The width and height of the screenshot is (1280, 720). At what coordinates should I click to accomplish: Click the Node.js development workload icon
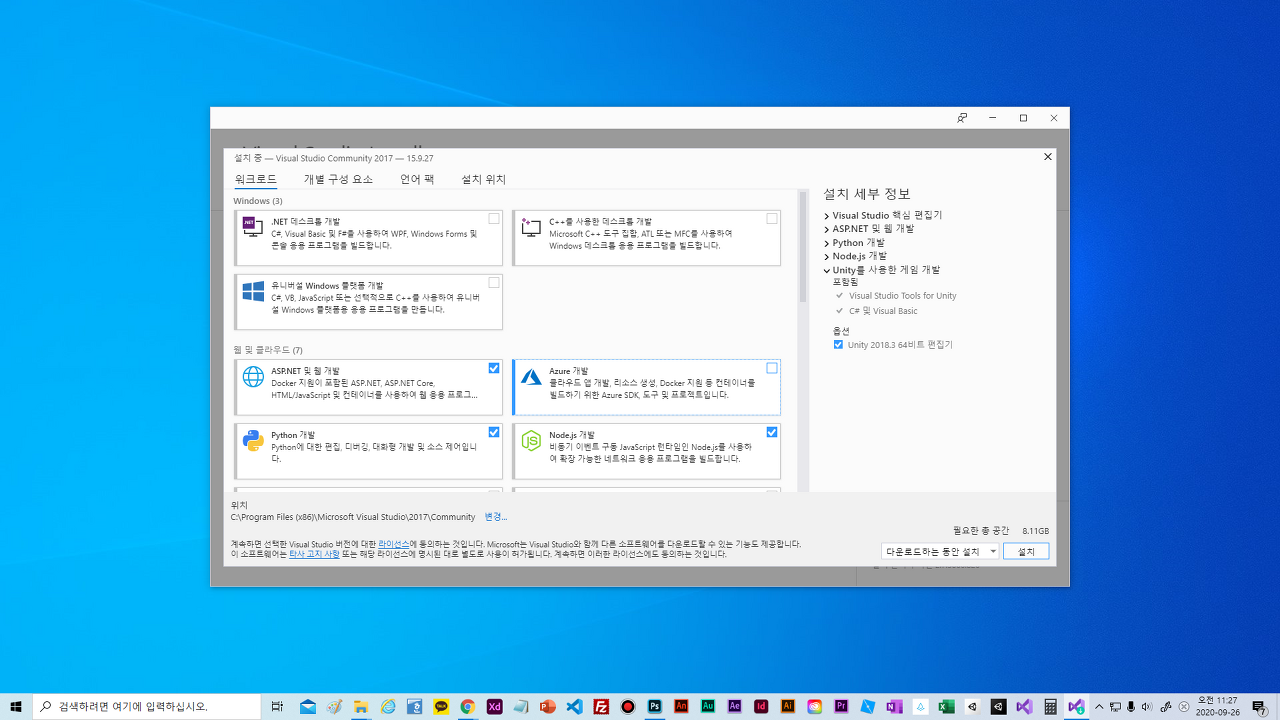pyautogui.click(x=531, y=440)
